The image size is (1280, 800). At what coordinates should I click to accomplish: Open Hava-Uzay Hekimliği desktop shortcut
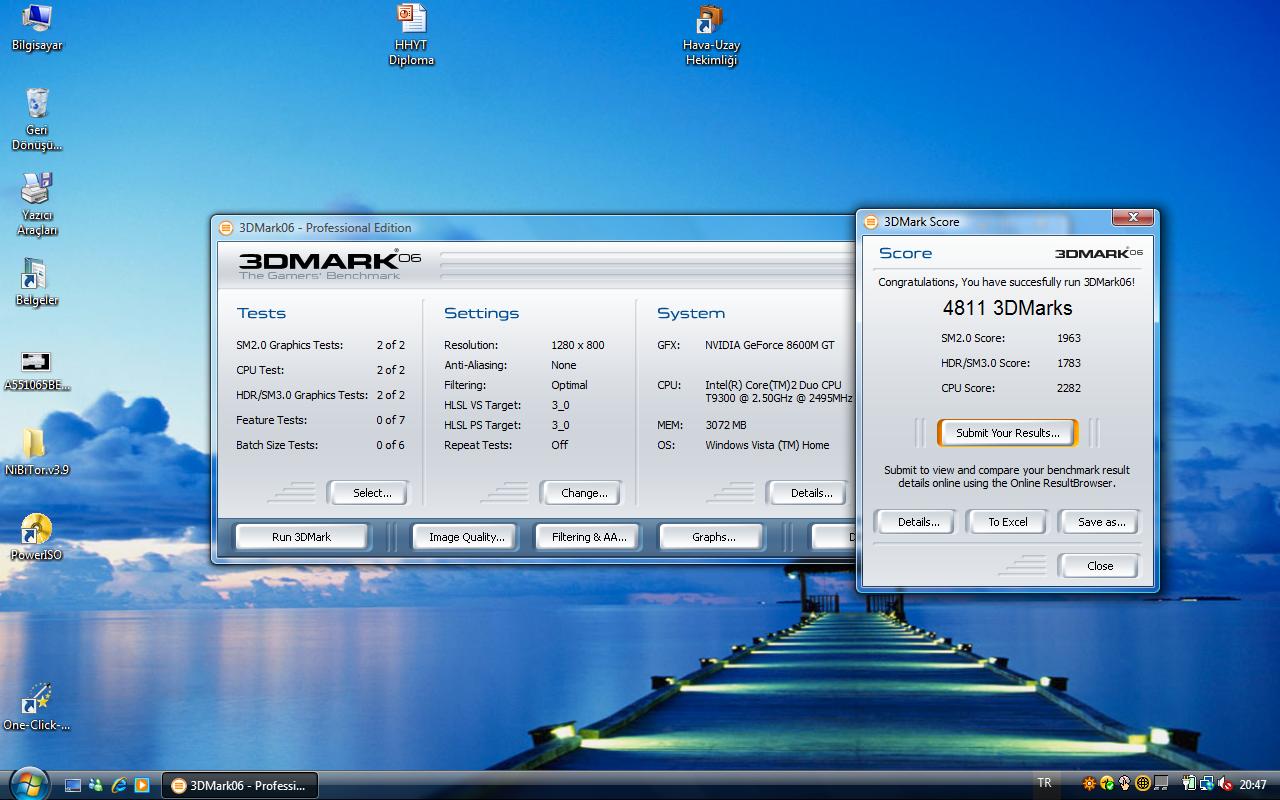point(711,34)
